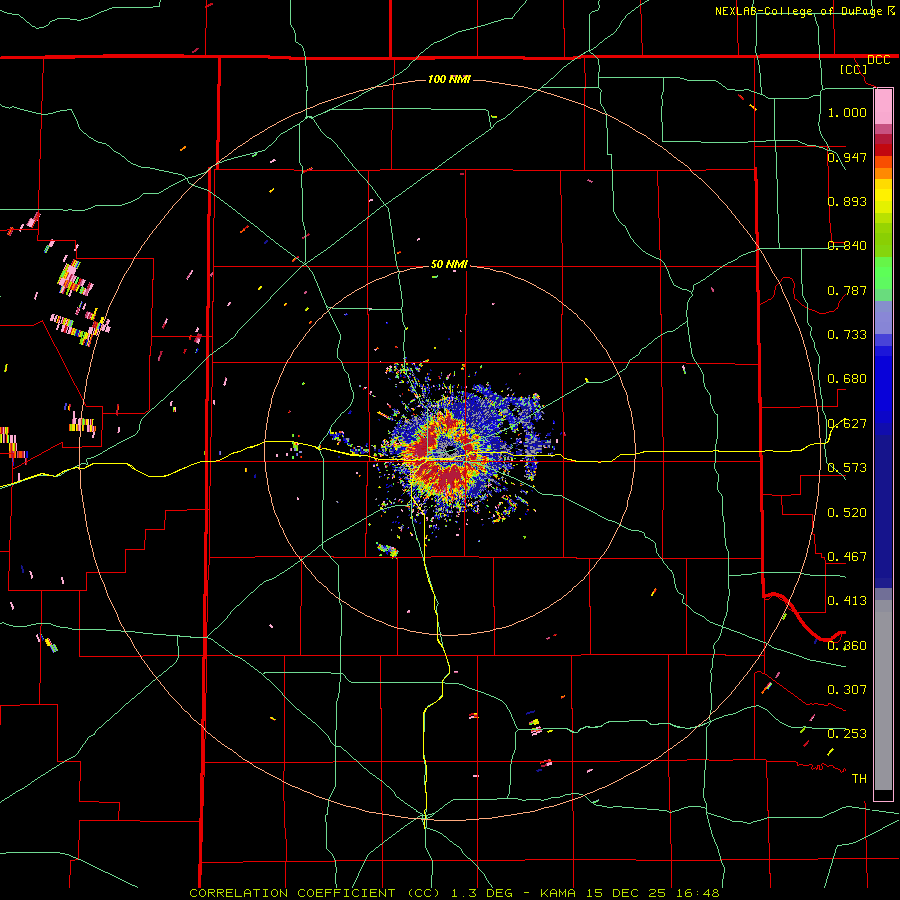Click the 0.733 scale value

(x=847, y=335)
